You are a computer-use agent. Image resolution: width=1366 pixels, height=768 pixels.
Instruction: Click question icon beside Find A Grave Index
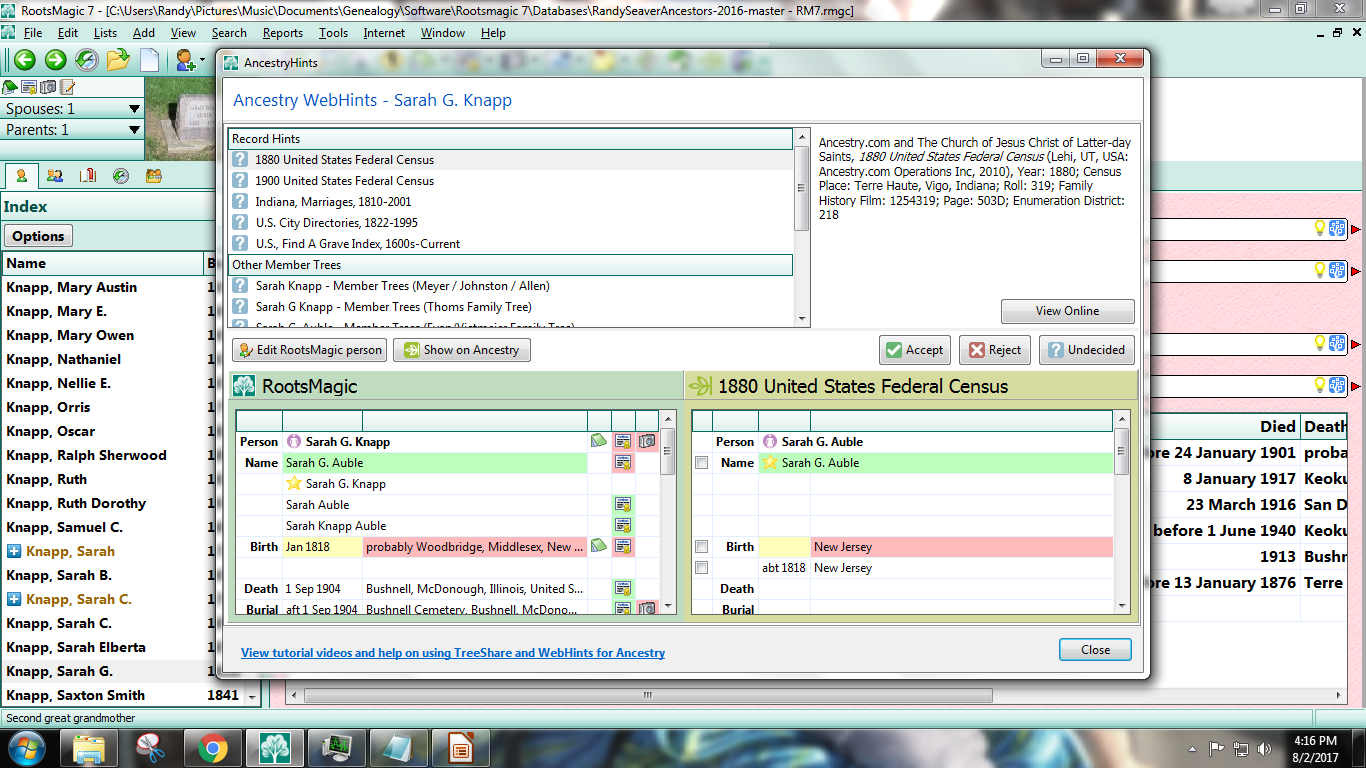240,244
